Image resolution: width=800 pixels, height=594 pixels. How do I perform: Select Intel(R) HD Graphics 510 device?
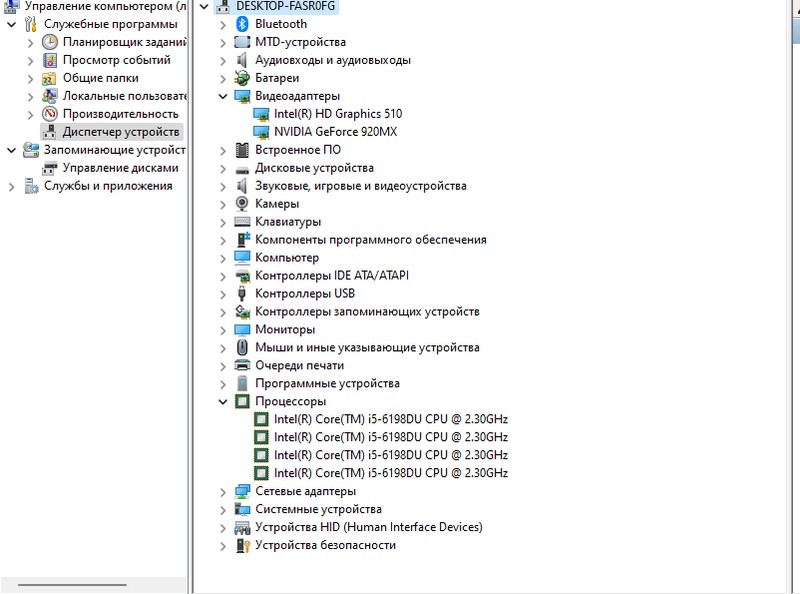[x=337, y=114]
